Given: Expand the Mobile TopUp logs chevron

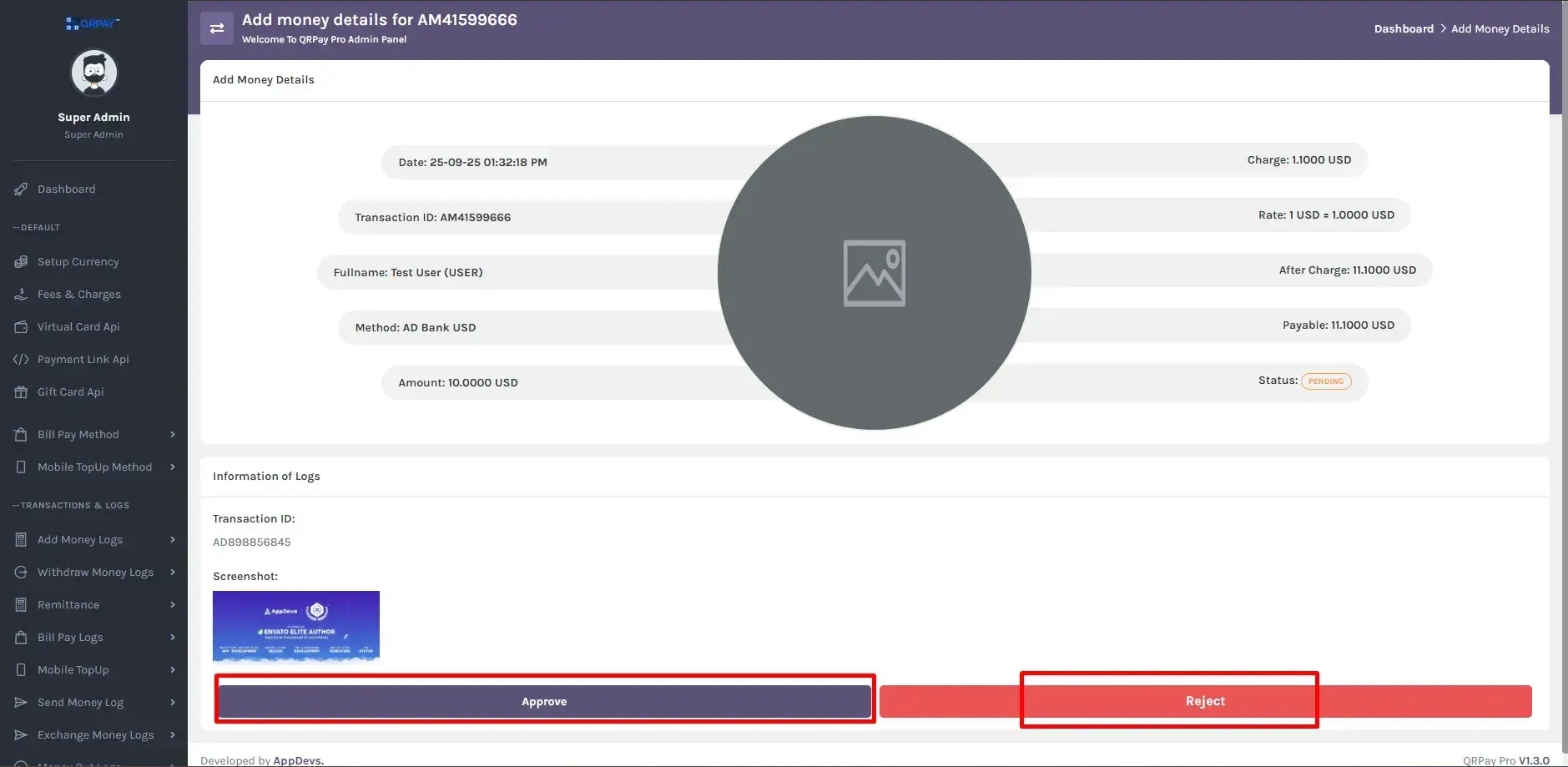Looking at the screenshot, I should 173,670.
